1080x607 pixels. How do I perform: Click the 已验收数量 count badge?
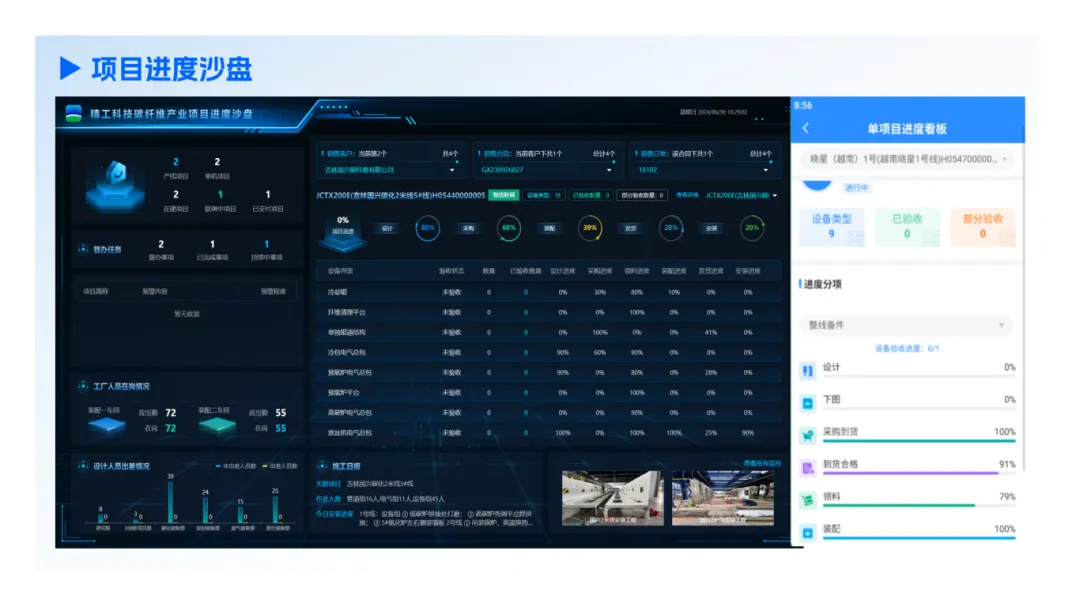pyautogui.click(x=590, y=196)
